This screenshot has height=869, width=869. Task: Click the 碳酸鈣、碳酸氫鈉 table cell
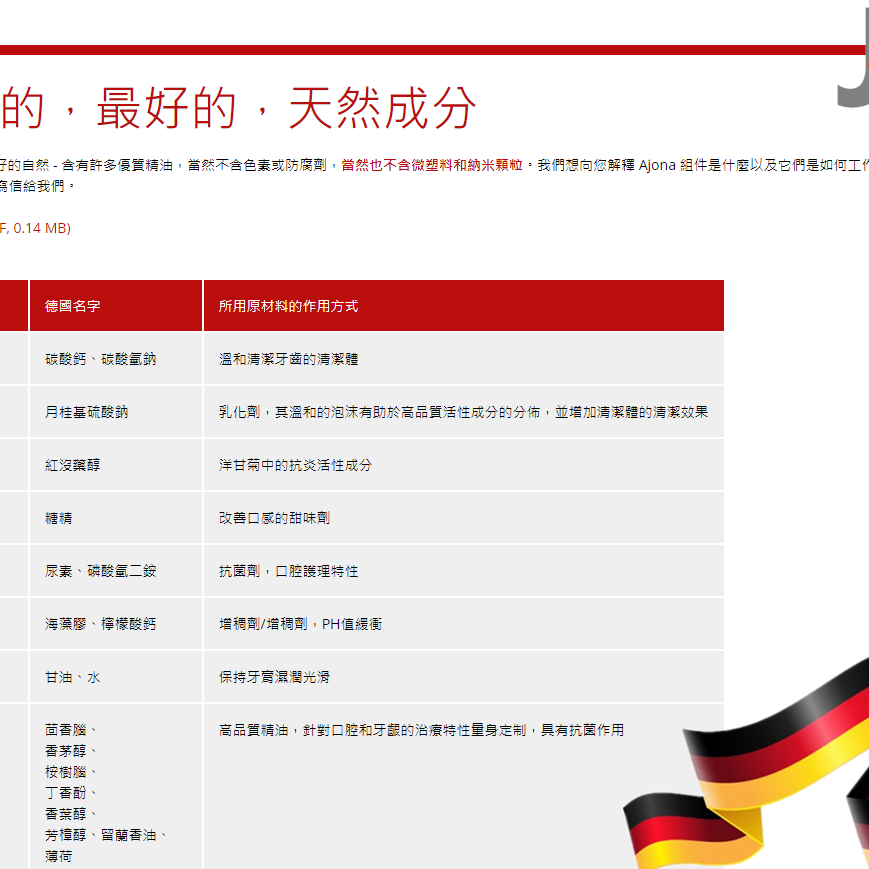(x=100, y=359)
